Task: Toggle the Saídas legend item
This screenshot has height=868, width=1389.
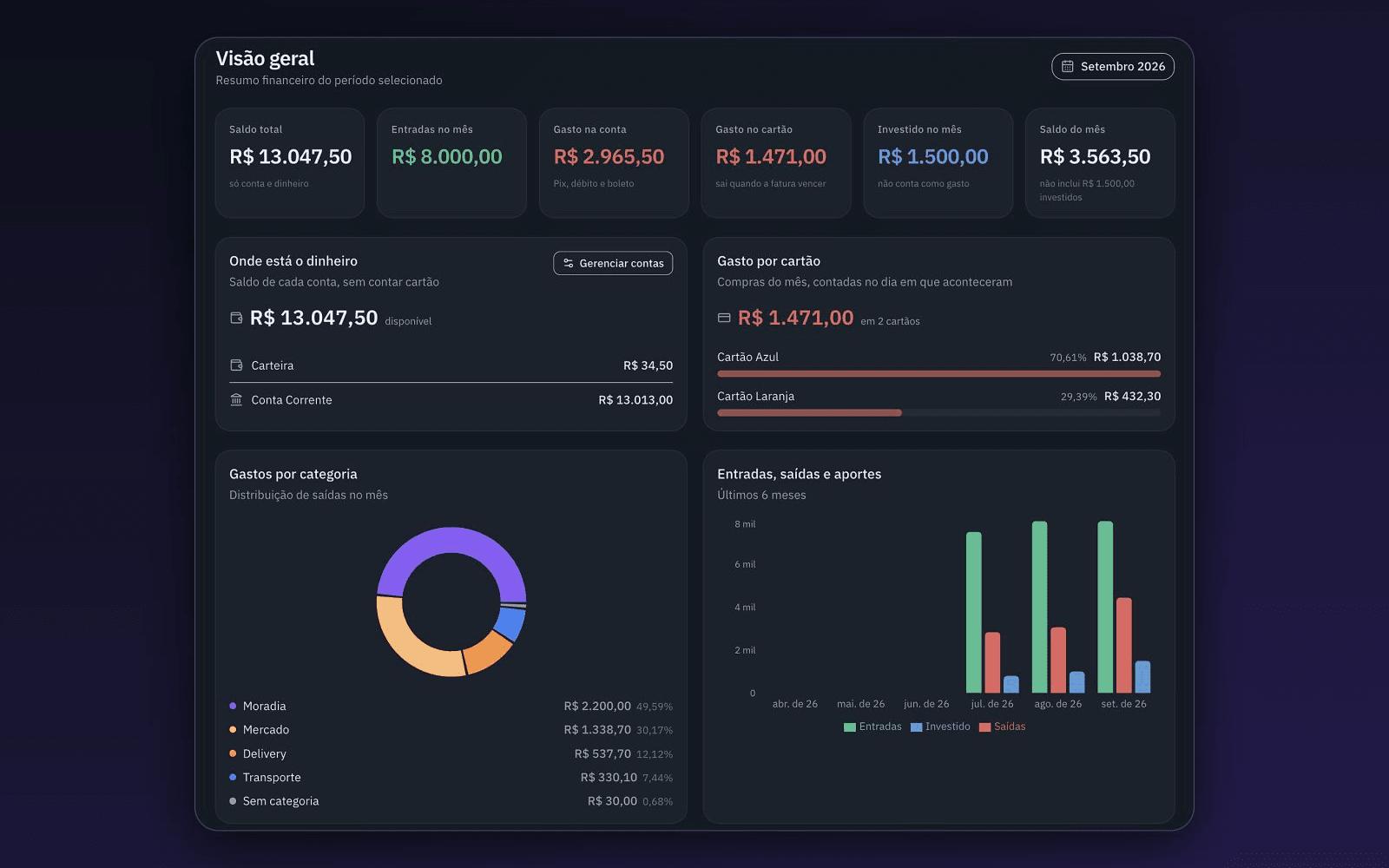Action: (1002, 727)
